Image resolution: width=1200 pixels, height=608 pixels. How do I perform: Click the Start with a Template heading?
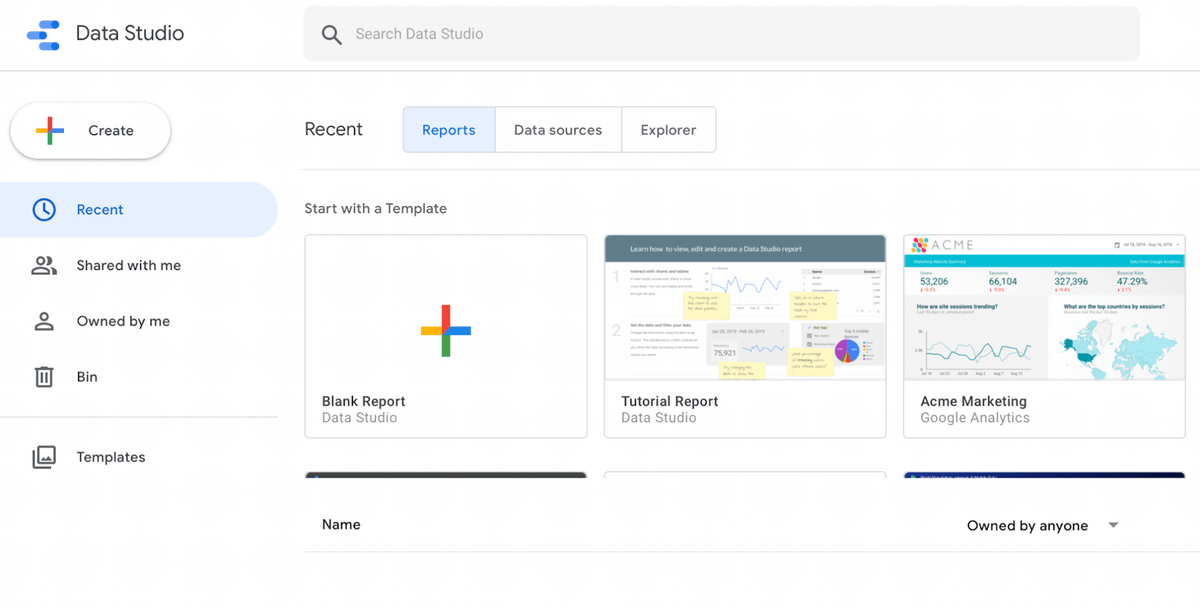click(x=376, y=209)
